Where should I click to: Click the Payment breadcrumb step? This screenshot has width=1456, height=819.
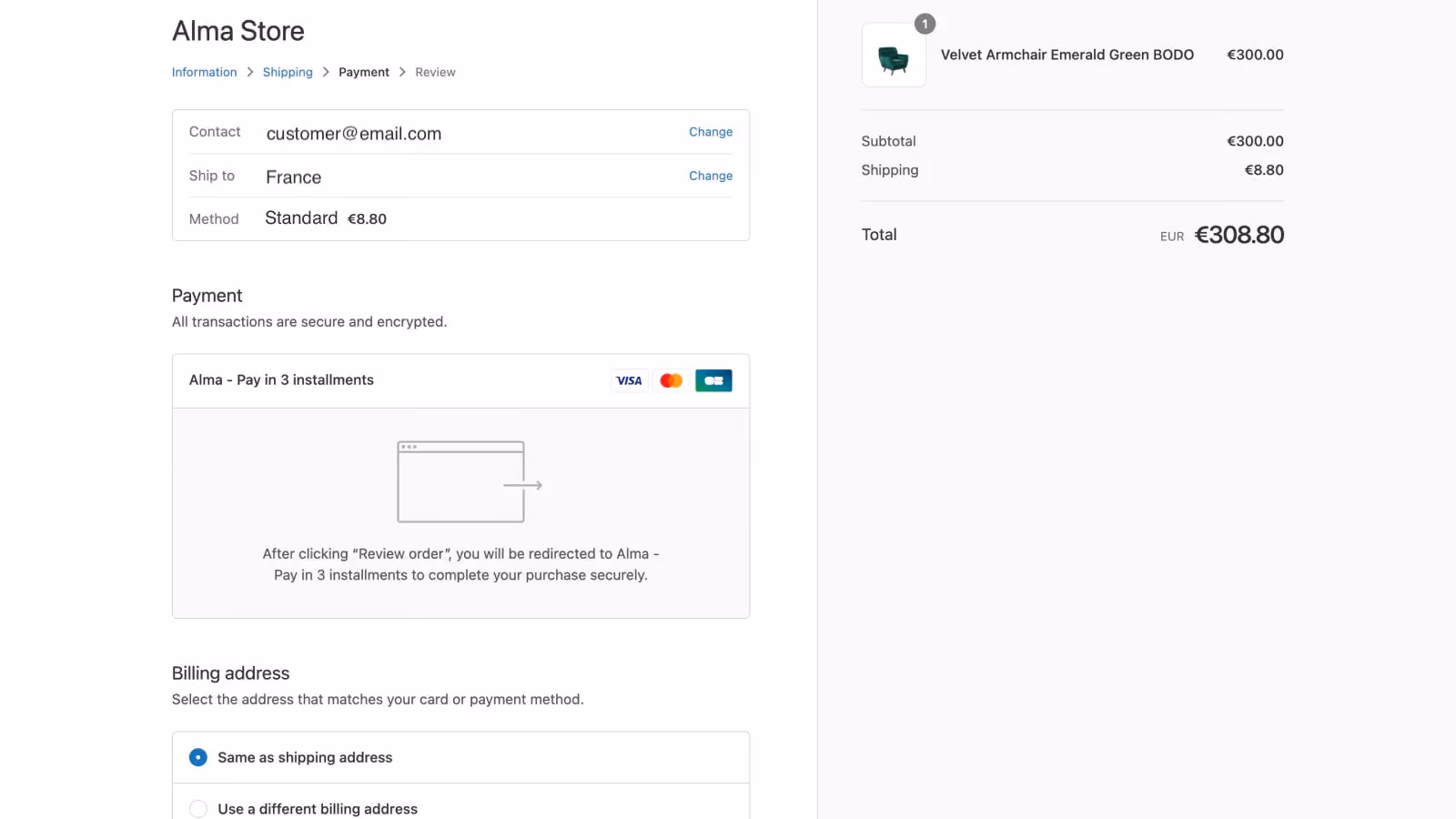pos(364,72)
